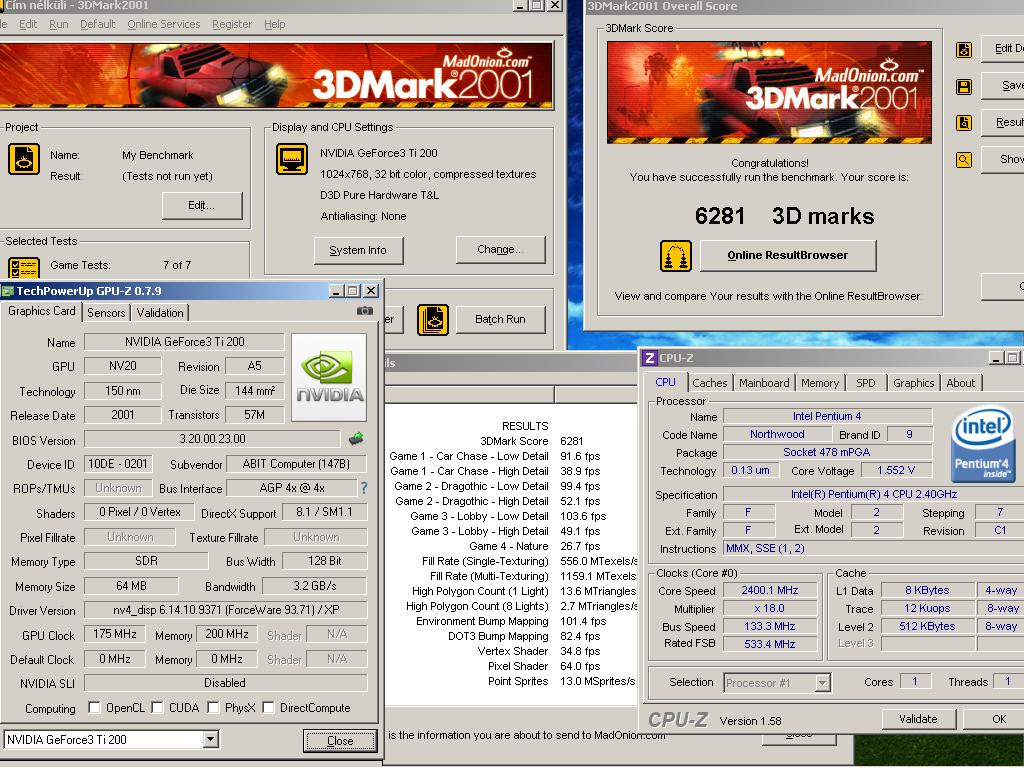Click the 6281 3D marks score text

784,216
